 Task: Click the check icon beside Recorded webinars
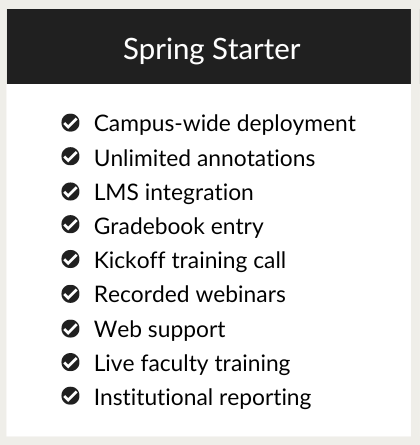pyautogui.click(x=70, y=294)
